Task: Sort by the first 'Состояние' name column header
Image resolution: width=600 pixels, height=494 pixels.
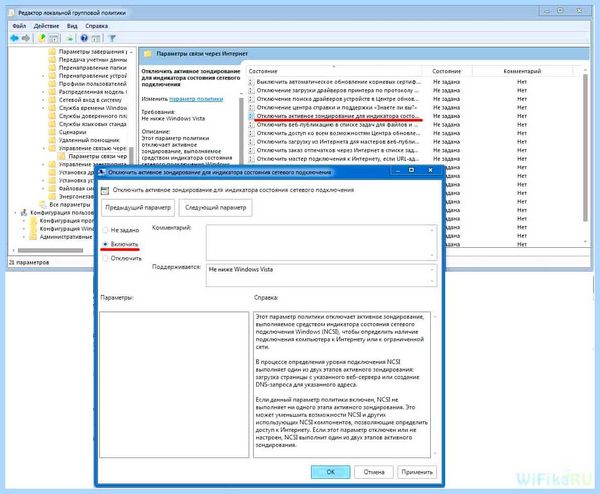Action: pyautogui.click(x=333, y=71)
